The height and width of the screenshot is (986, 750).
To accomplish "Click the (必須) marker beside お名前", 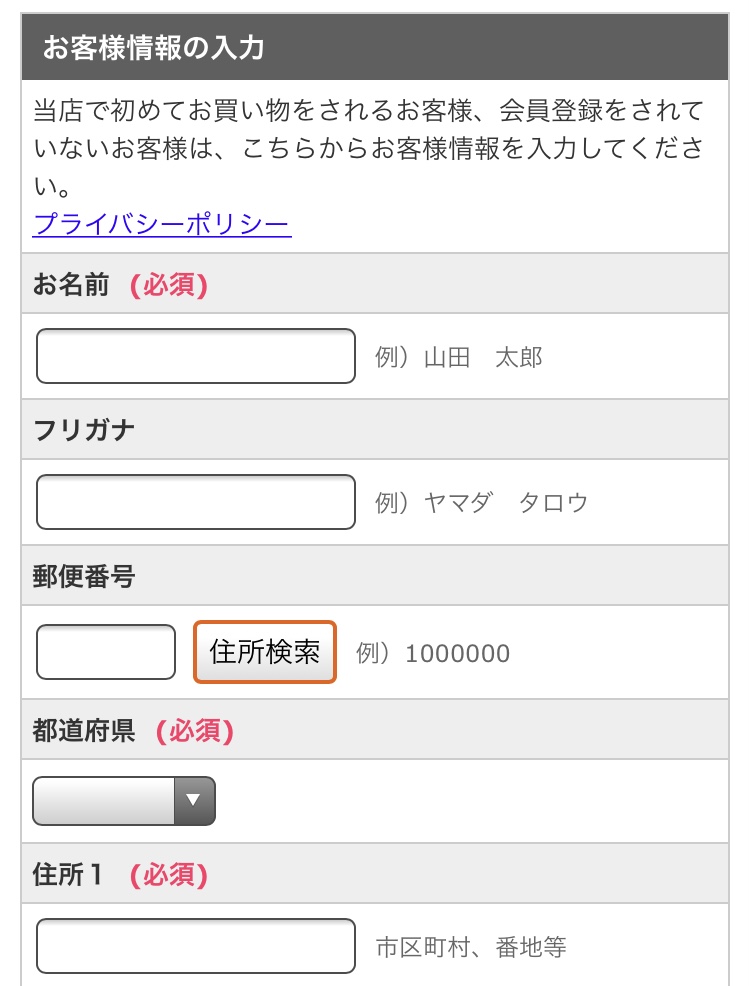I will click(x=168, y=285).
